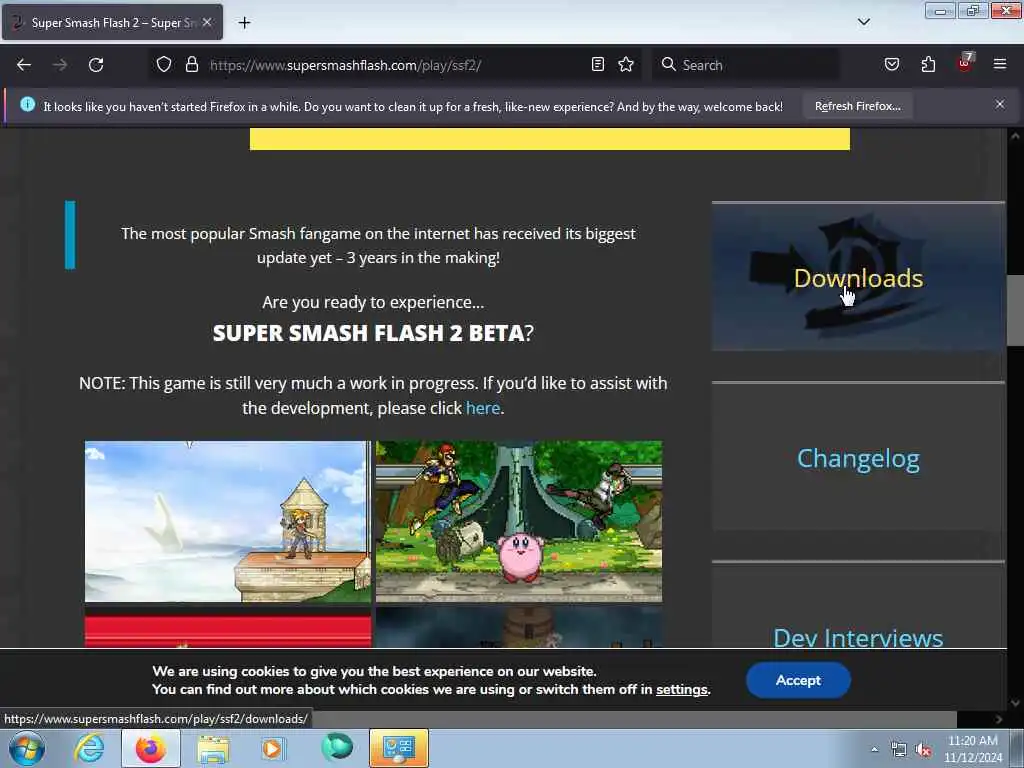The width and height of the screenshot is (1024, 768).
Task: Open the uBlock extension red badge icon
Action: (965, 63)
